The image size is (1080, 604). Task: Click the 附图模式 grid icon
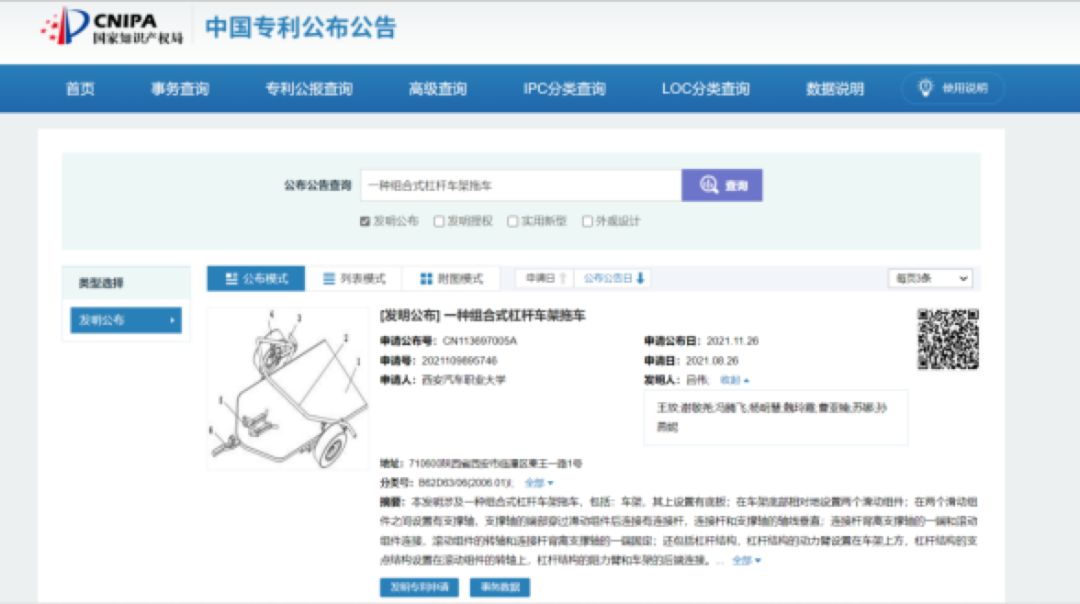point(426,278)
